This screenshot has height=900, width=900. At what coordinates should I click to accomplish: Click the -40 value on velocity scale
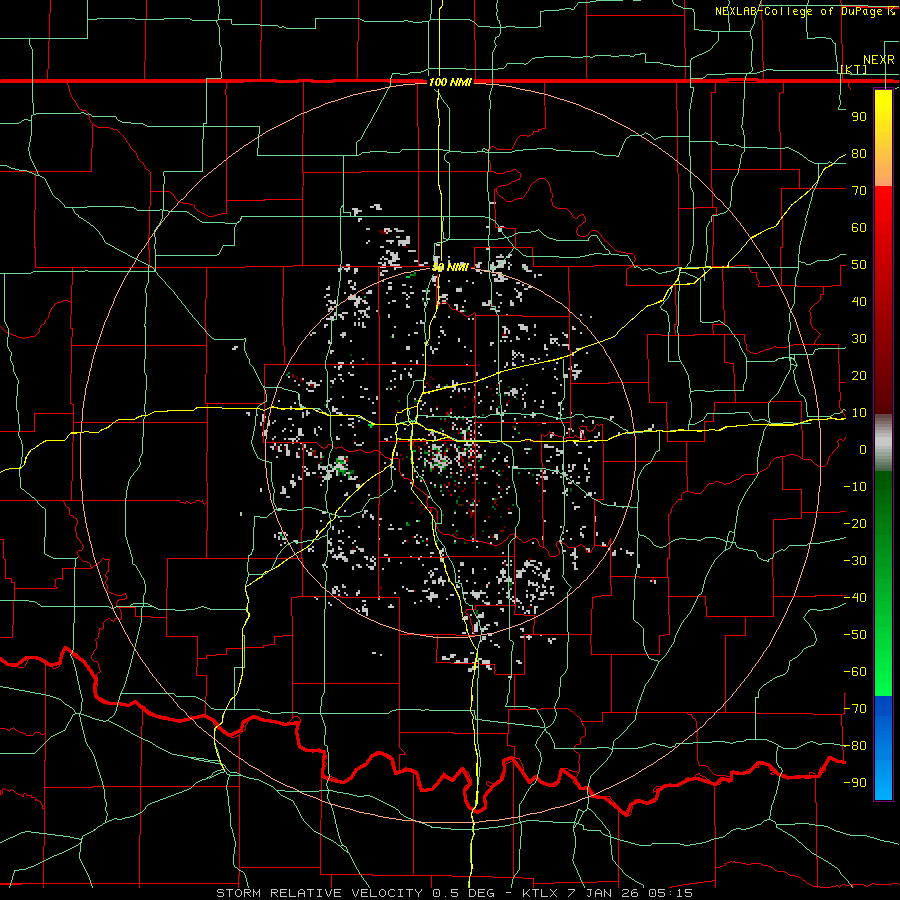[x=855, y=598]
